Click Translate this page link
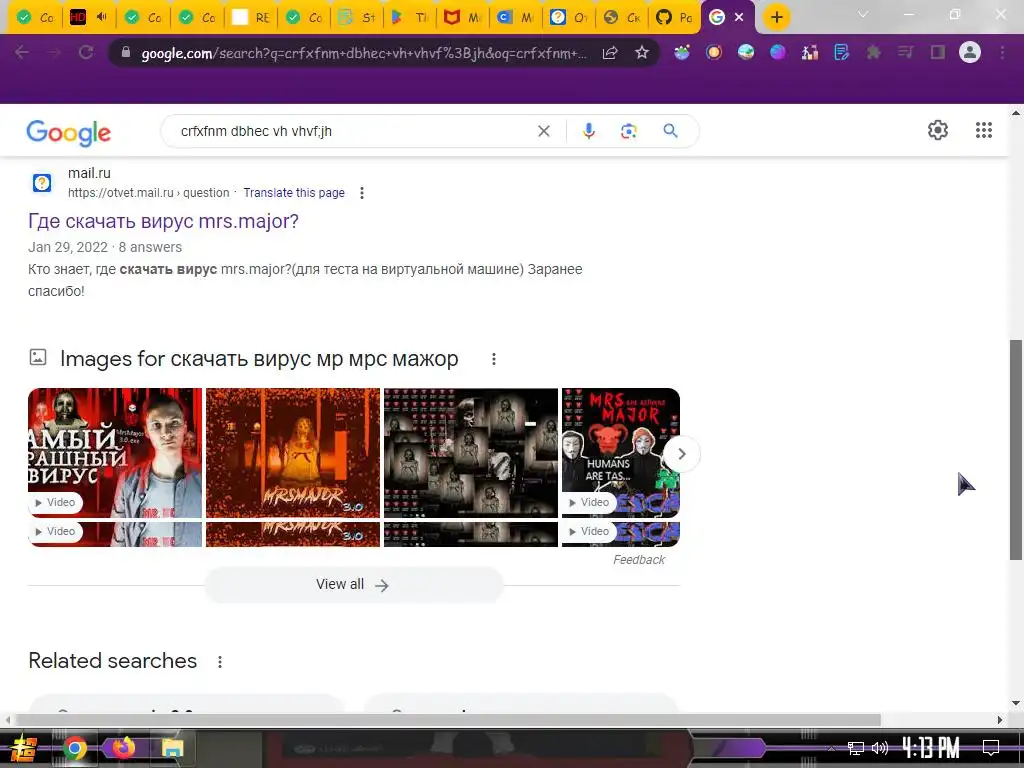 [294, 193]
